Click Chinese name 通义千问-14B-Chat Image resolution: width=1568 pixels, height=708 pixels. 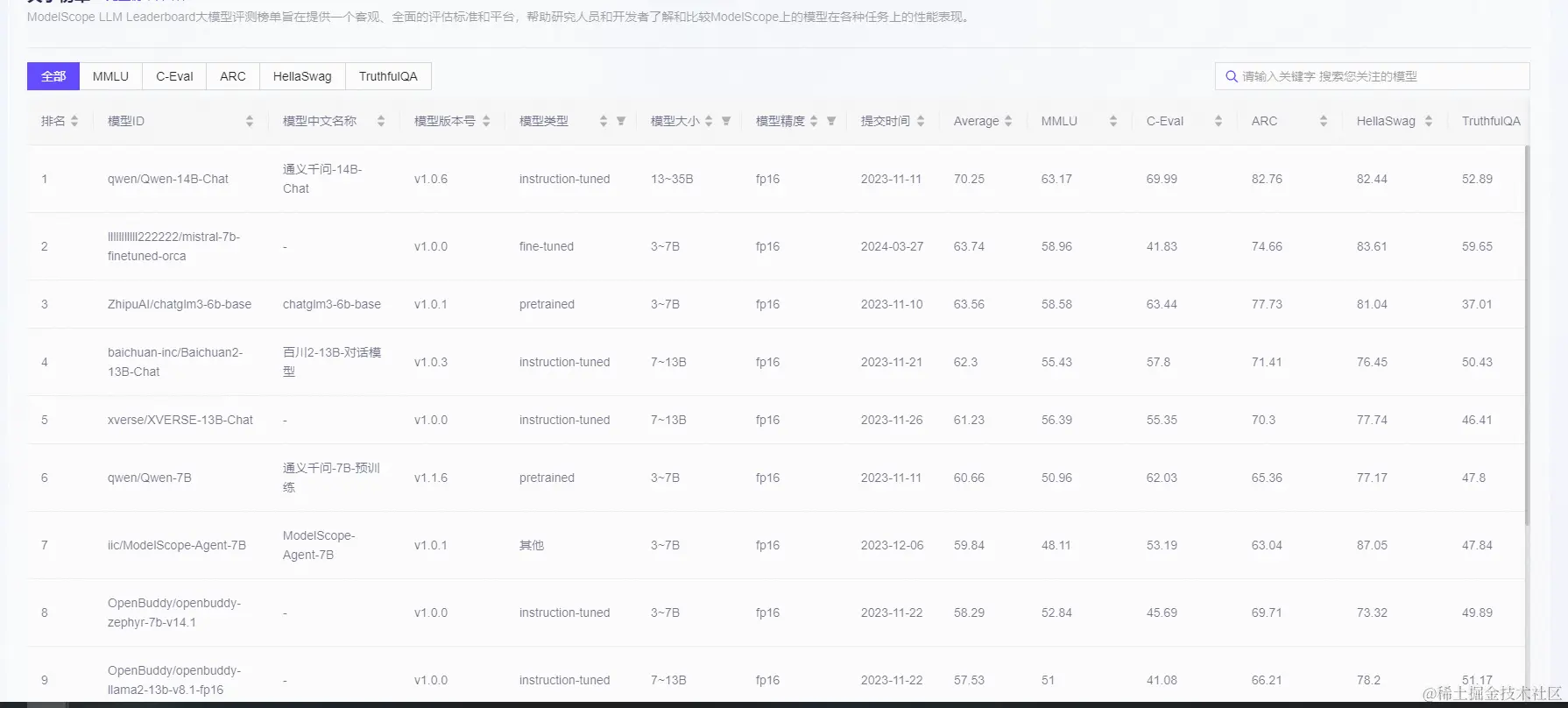(322, 179)
